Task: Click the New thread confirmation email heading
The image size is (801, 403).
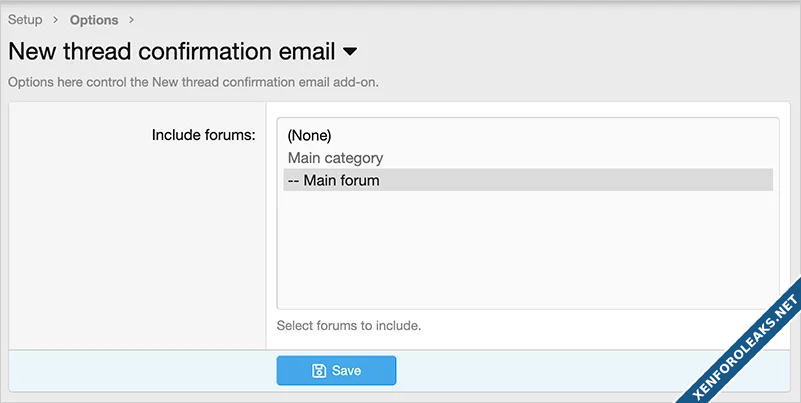Action: [171, 51]
